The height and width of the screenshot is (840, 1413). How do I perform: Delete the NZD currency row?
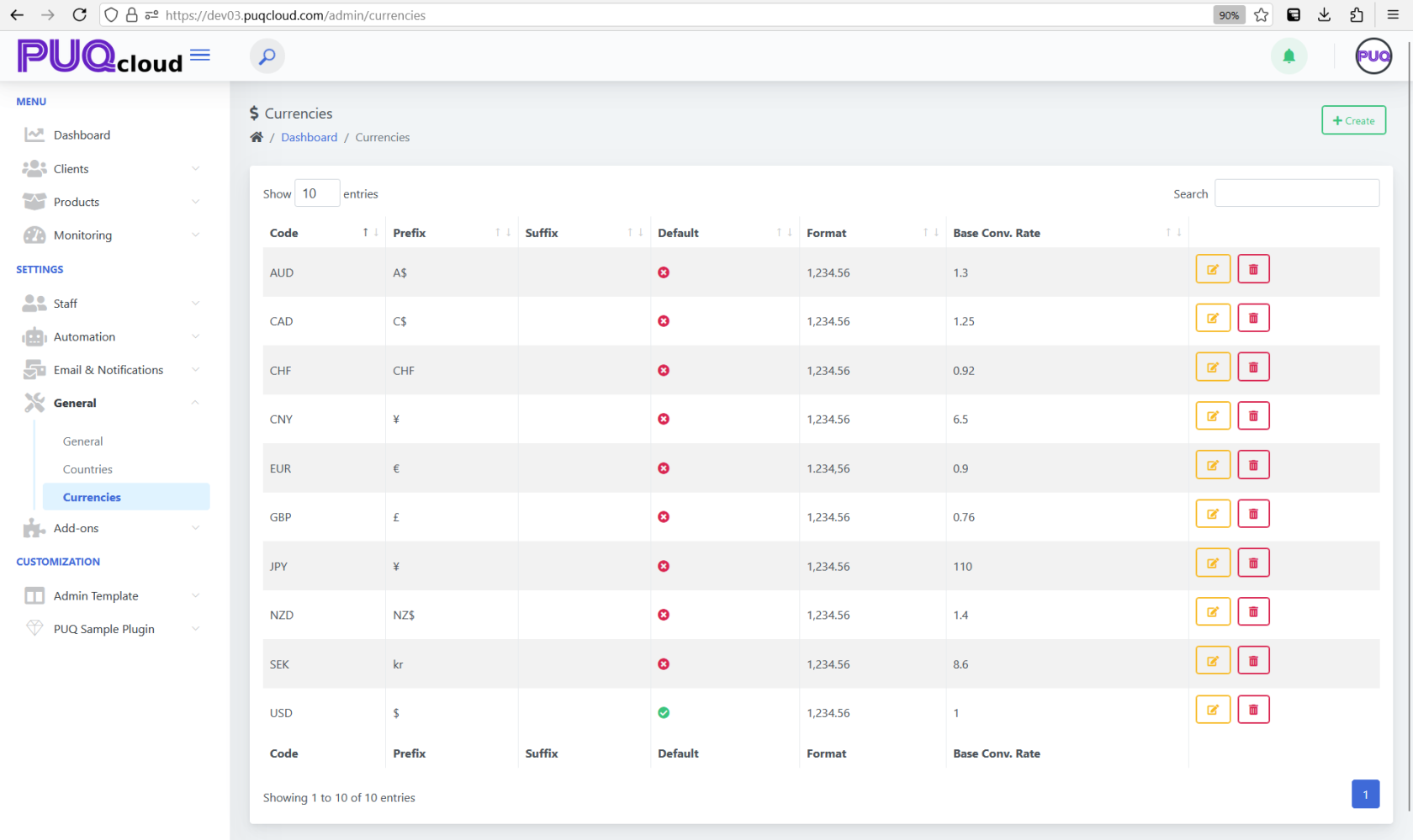(x=1253, y=611)
